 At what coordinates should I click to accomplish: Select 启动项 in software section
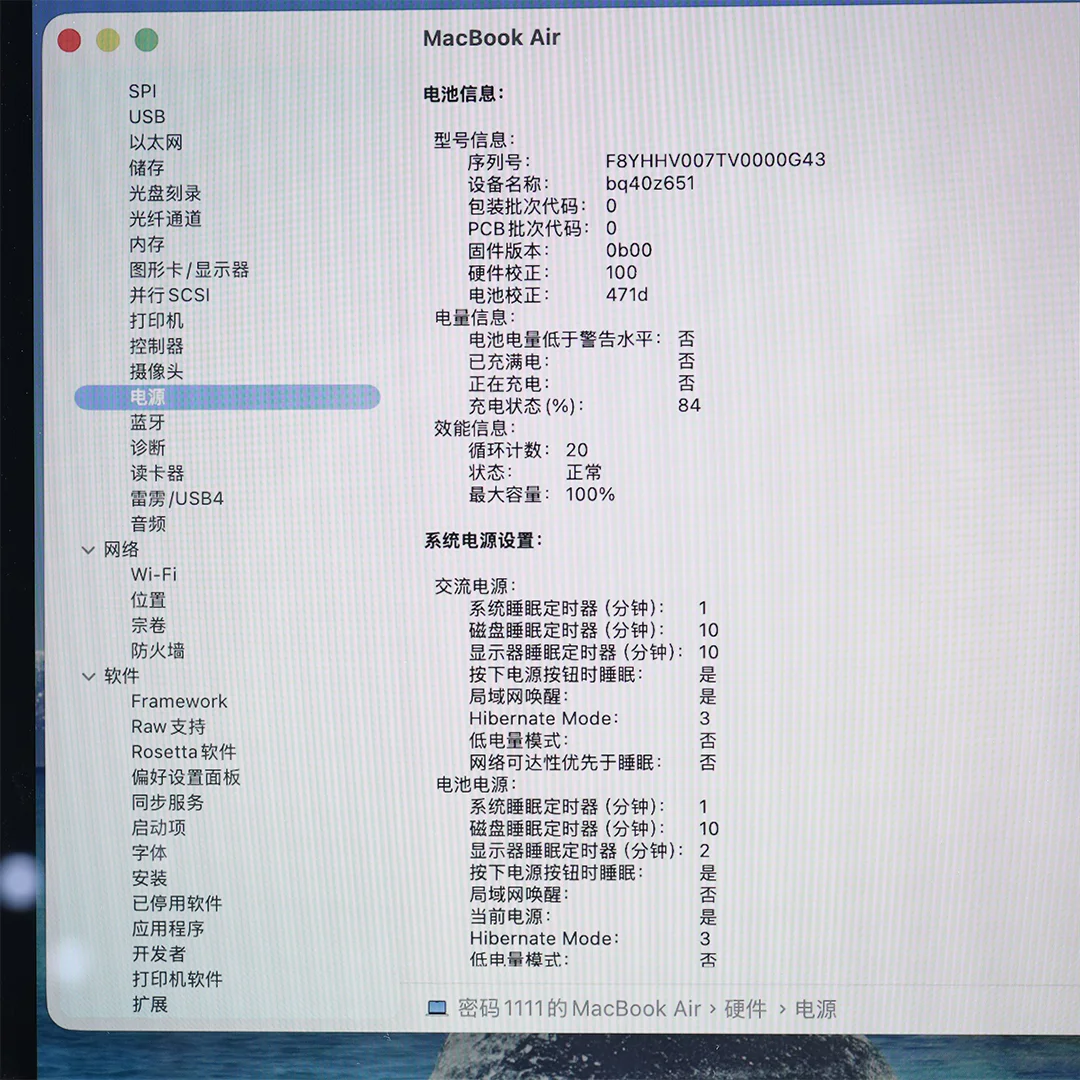tap(159, 828)
